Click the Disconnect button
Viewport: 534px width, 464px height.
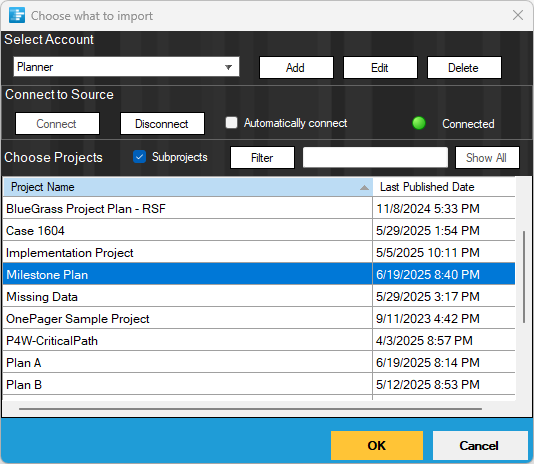(162, 124)
